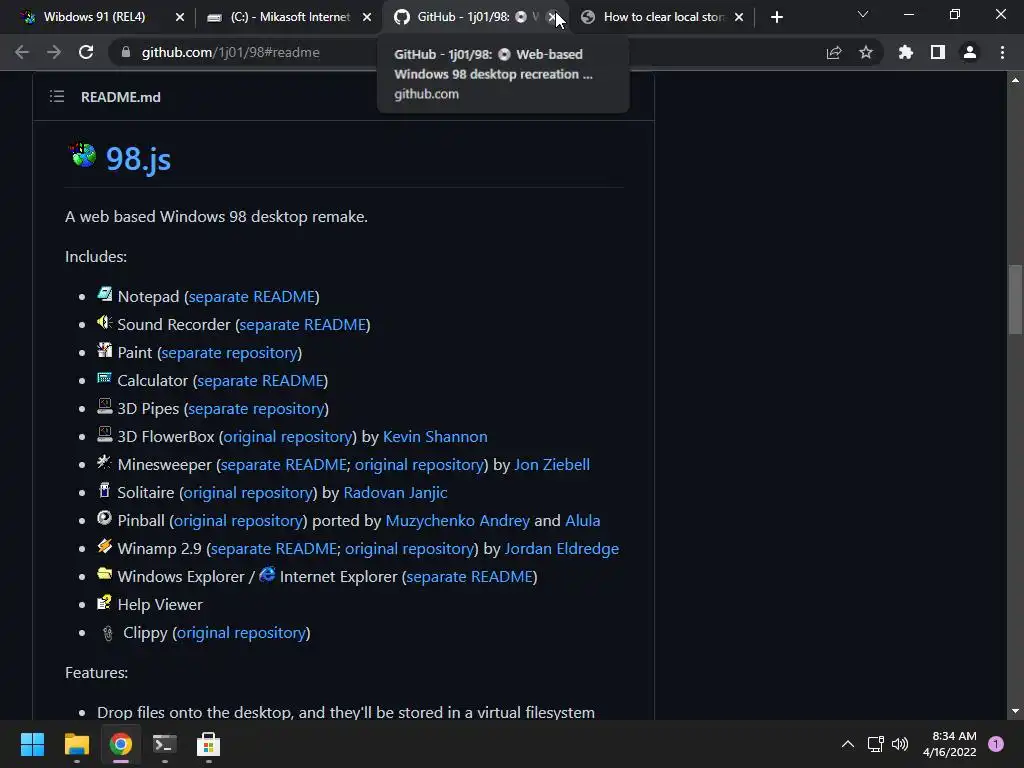Screen dimensions: 1024x768
Task: Click the Help Viewer icon
Action: coord(104,602)
